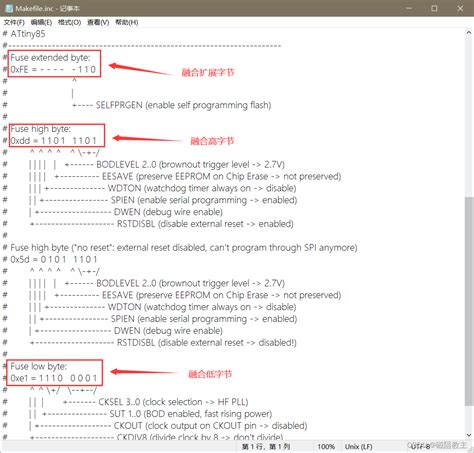Click the vertical scrollbar thumb
This screenshot has height=453, width=474.
[469, 301]
